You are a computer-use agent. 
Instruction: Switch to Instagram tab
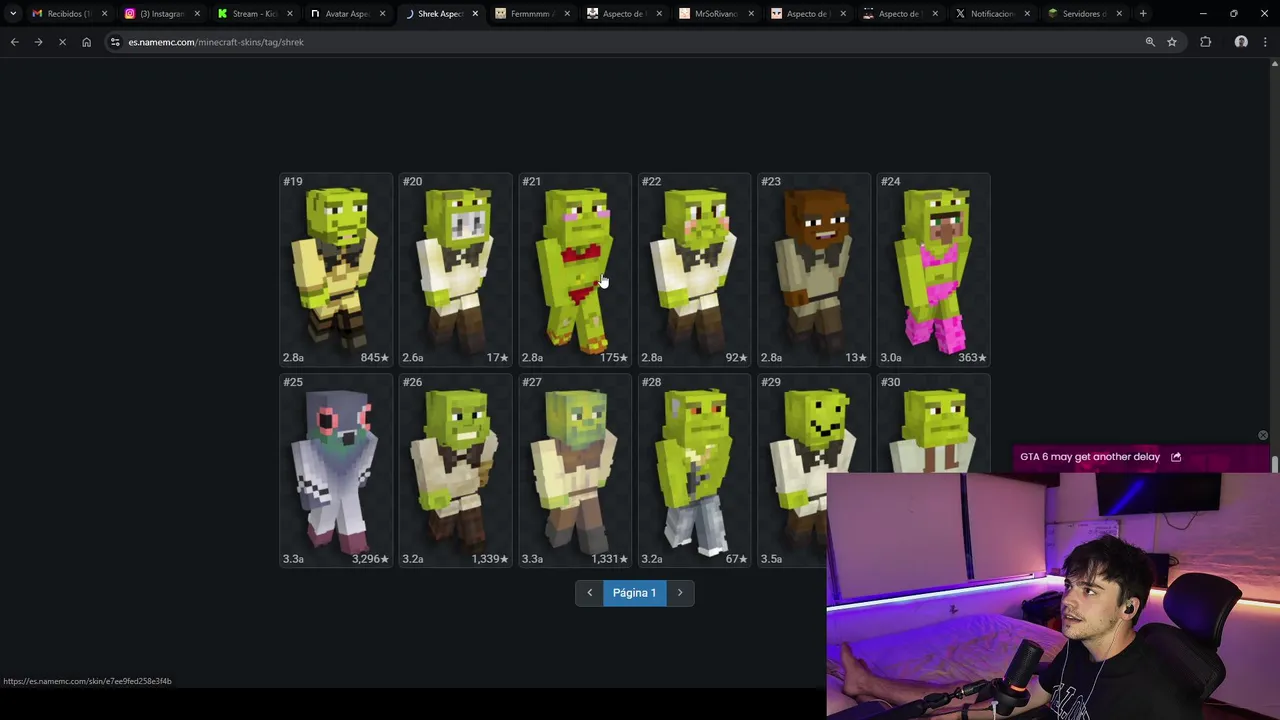[x=161, y=14]
